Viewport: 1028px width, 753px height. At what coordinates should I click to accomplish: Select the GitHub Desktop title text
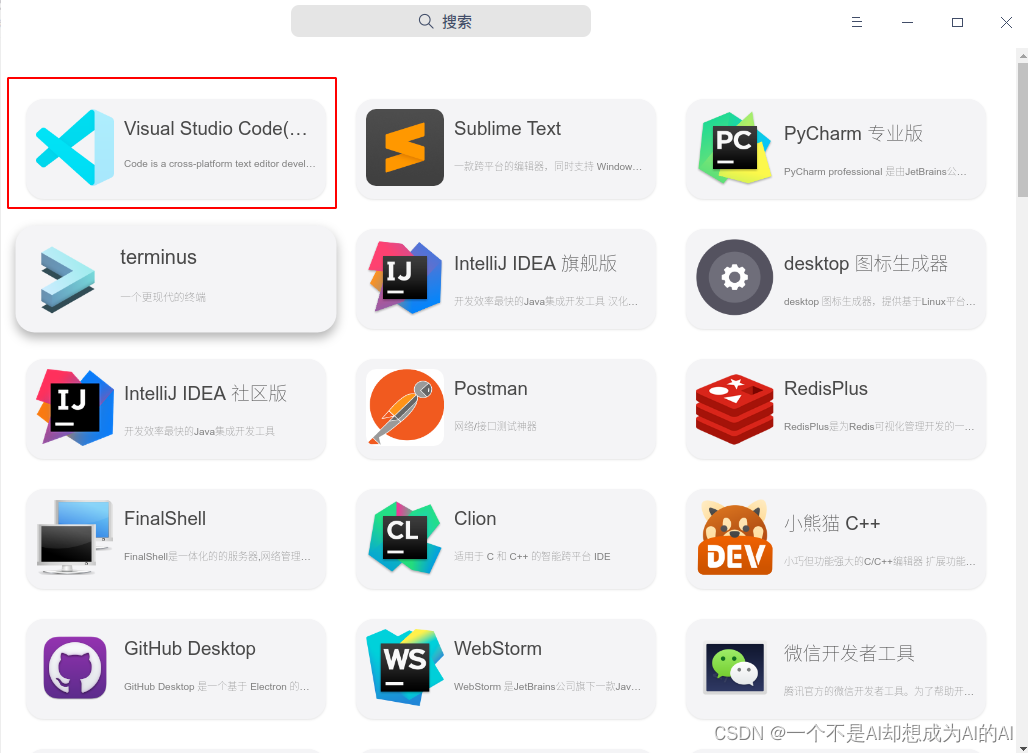coord(189,649)
